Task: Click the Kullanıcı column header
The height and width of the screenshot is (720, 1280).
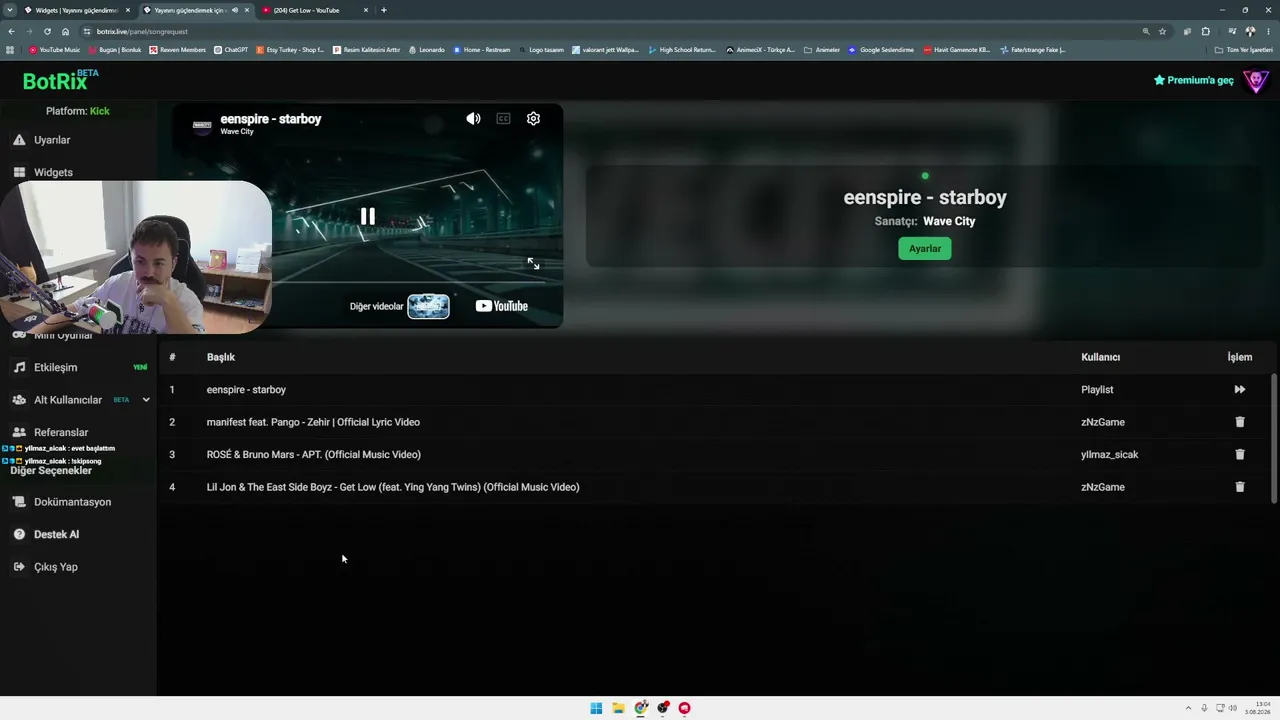Action: tap(1100, 357)
